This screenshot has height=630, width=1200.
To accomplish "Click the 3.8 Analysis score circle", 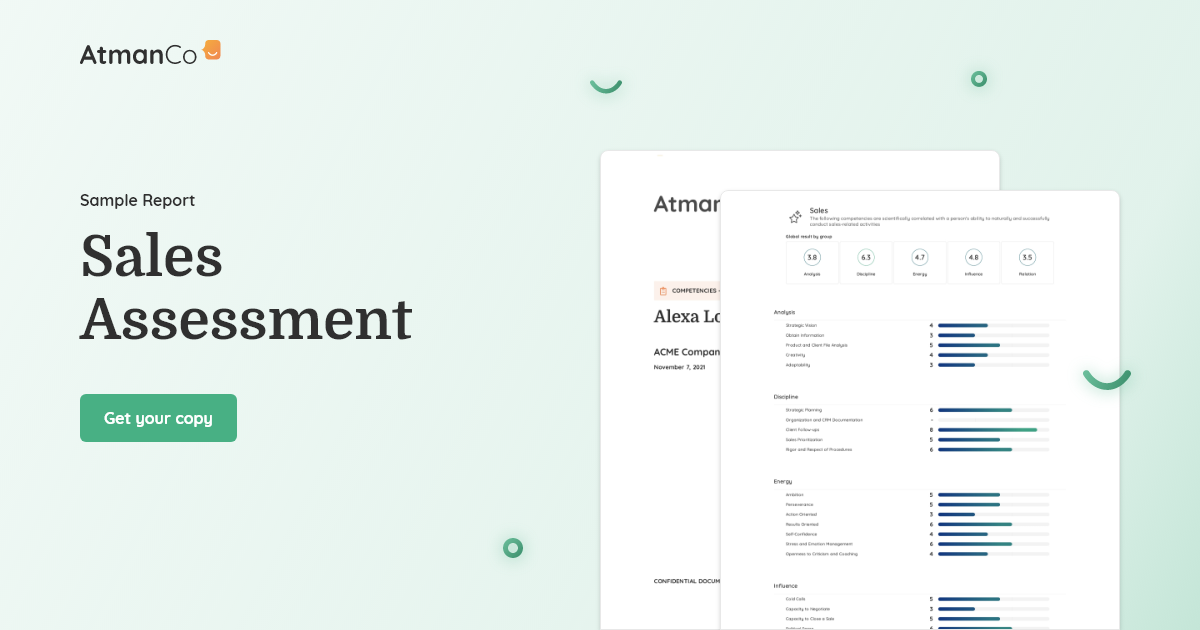I will (x=812, y=257).
